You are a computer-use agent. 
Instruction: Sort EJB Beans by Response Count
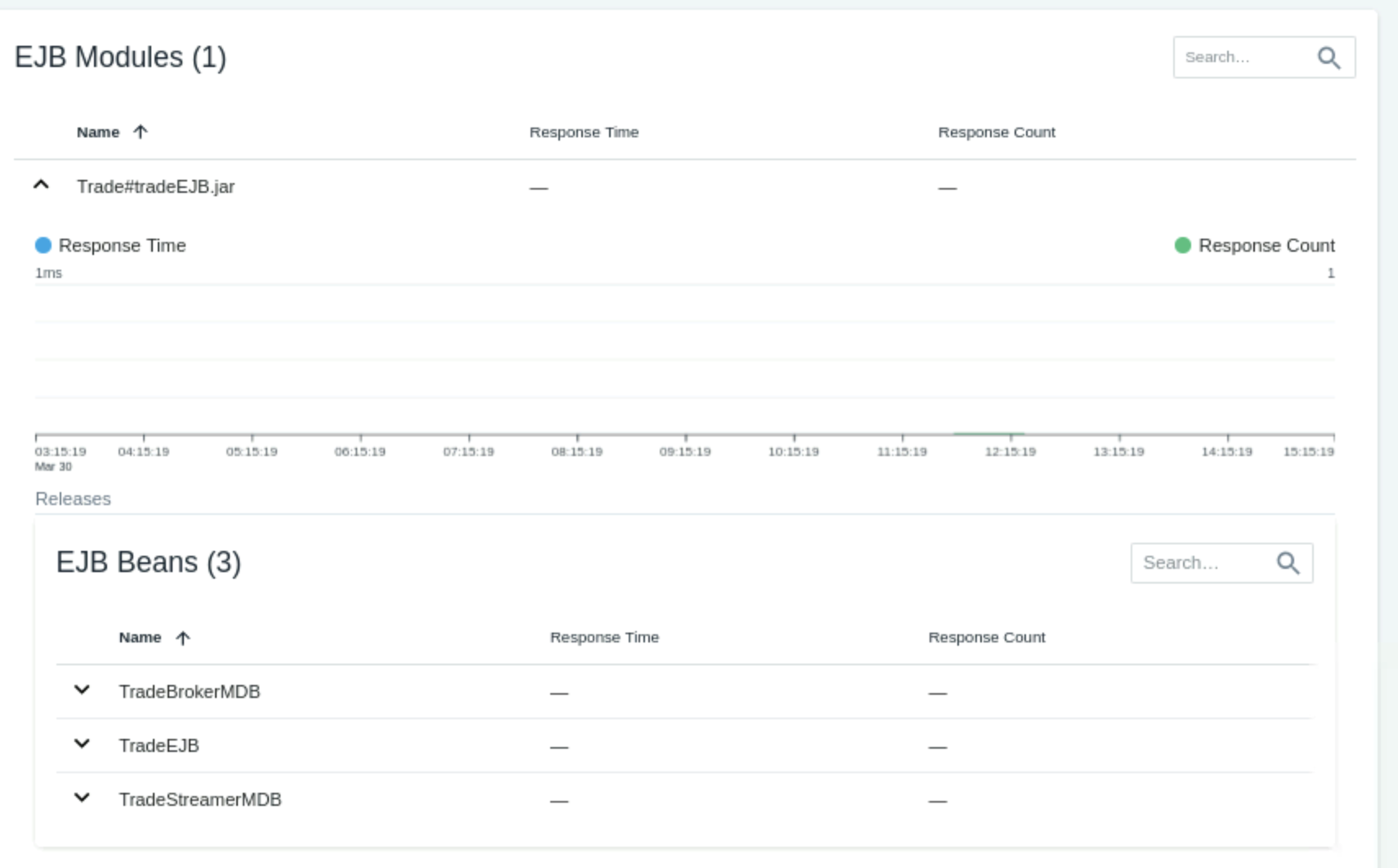(987, 638)
